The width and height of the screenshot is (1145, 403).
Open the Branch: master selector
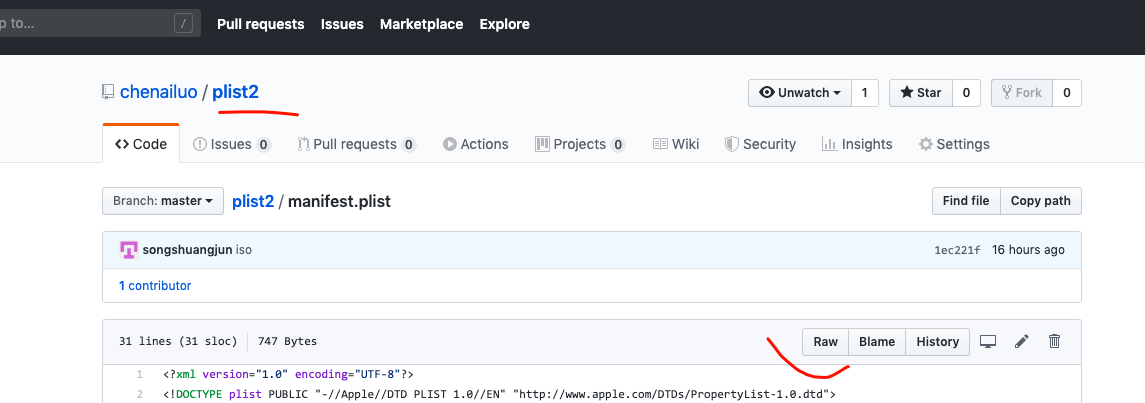(161, 201)
